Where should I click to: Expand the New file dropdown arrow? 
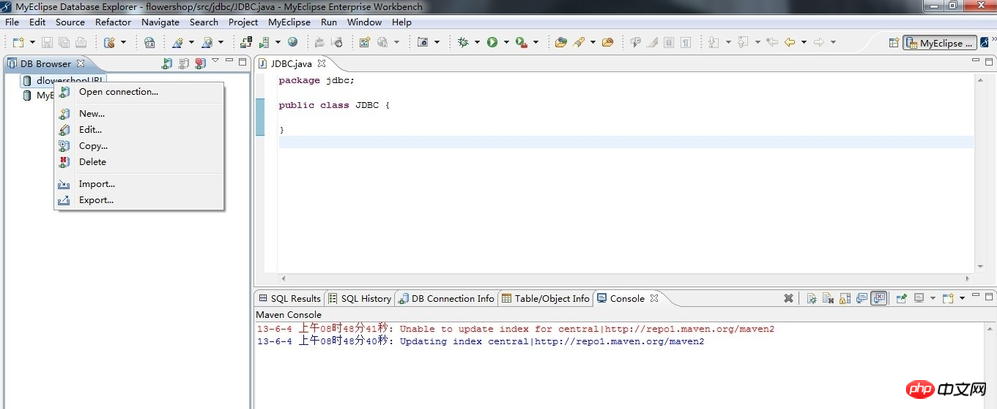coord(31,42)
